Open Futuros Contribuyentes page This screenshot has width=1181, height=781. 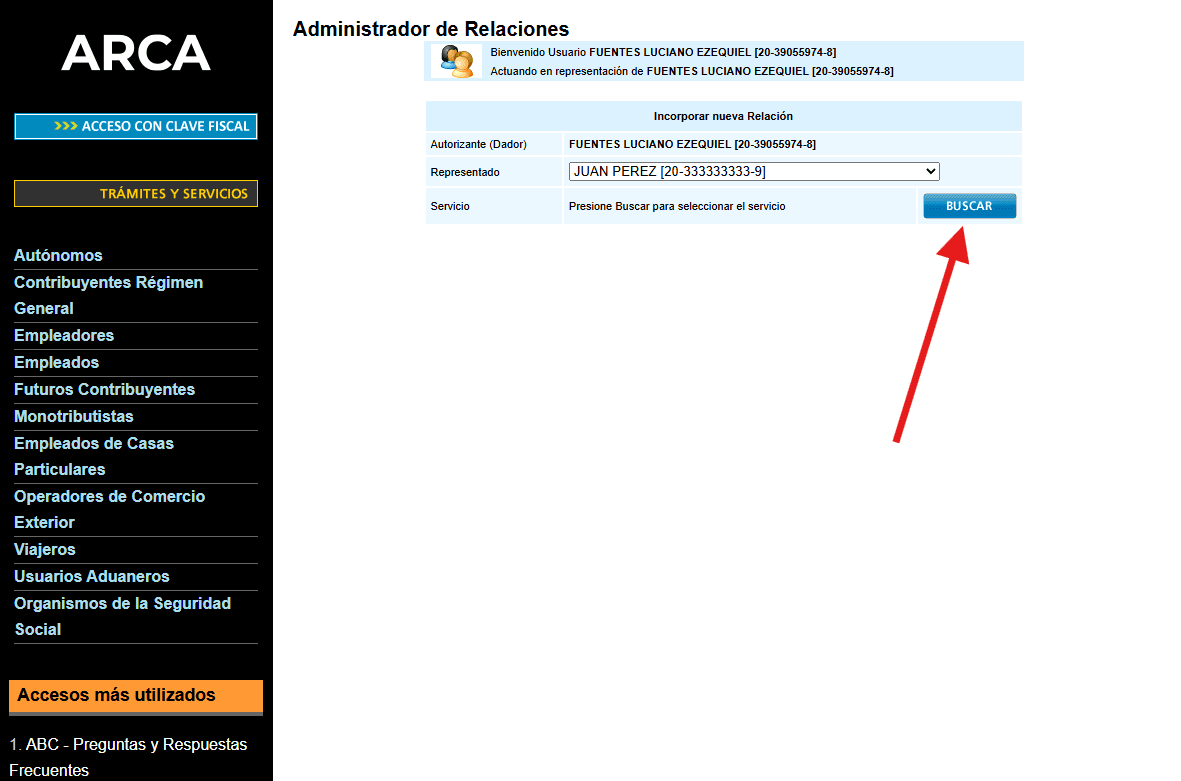point(104,390)
